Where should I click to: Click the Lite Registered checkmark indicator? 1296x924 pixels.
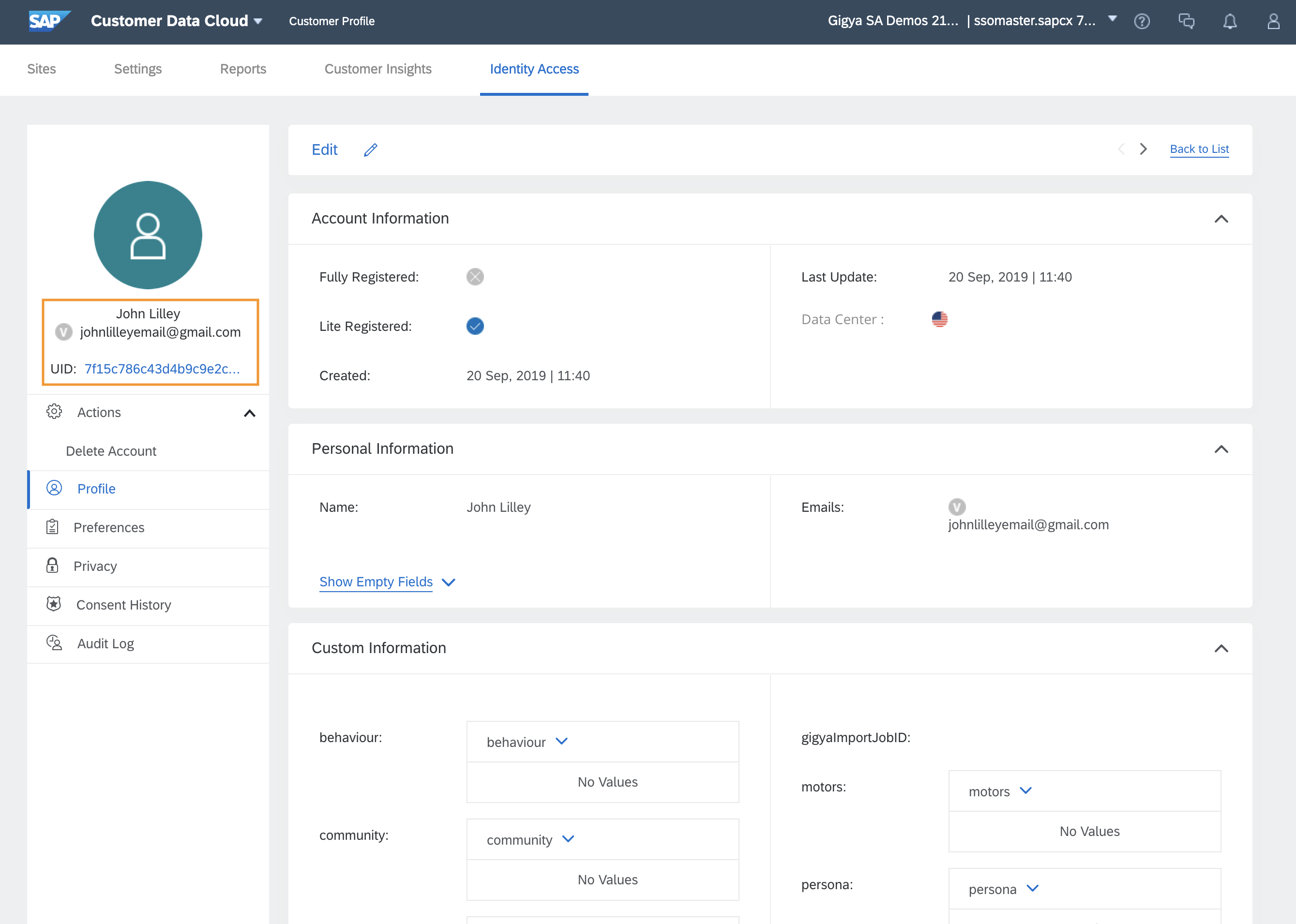click(475, 326)
